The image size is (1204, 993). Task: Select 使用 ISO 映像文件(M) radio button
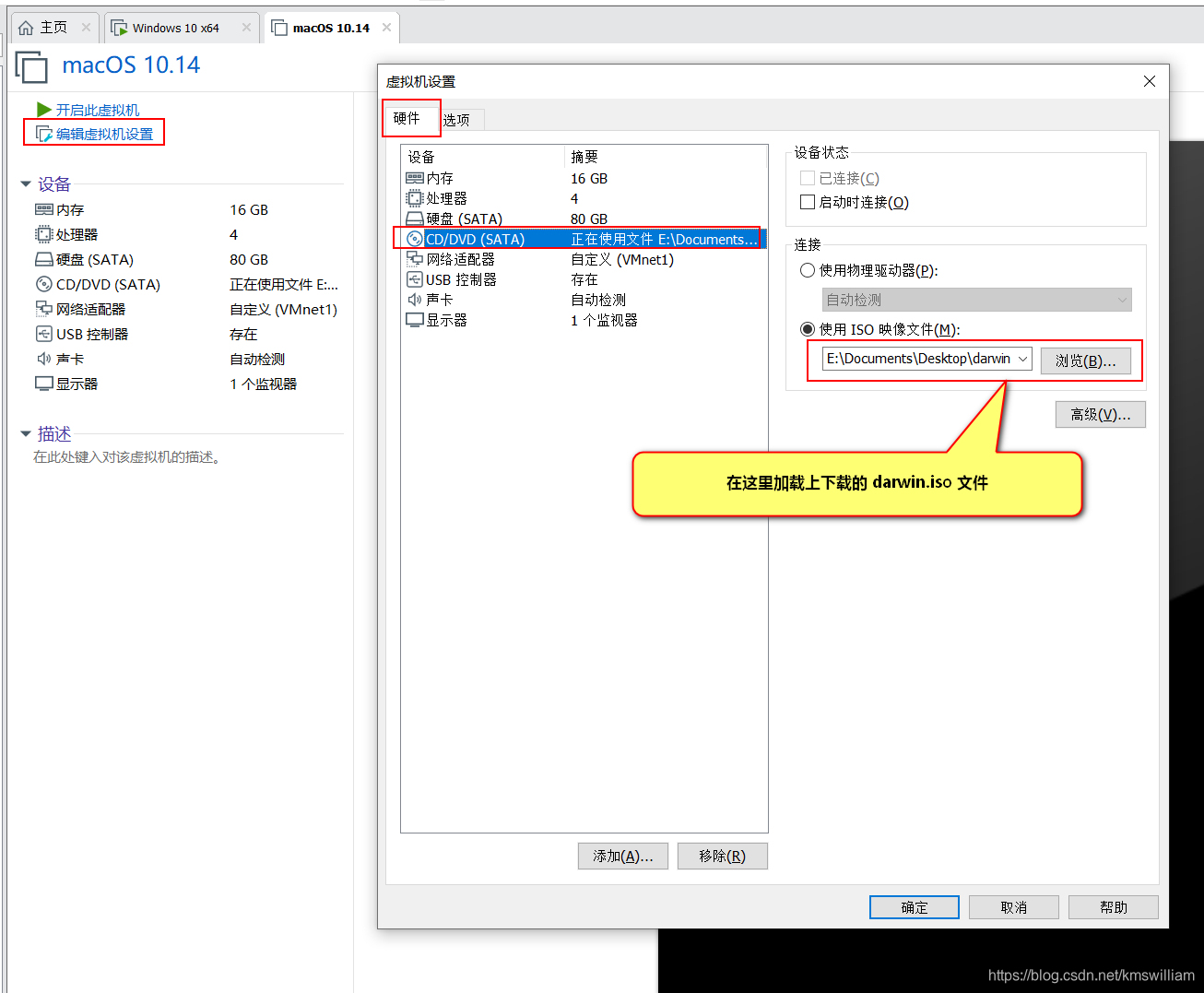(808, 329)
